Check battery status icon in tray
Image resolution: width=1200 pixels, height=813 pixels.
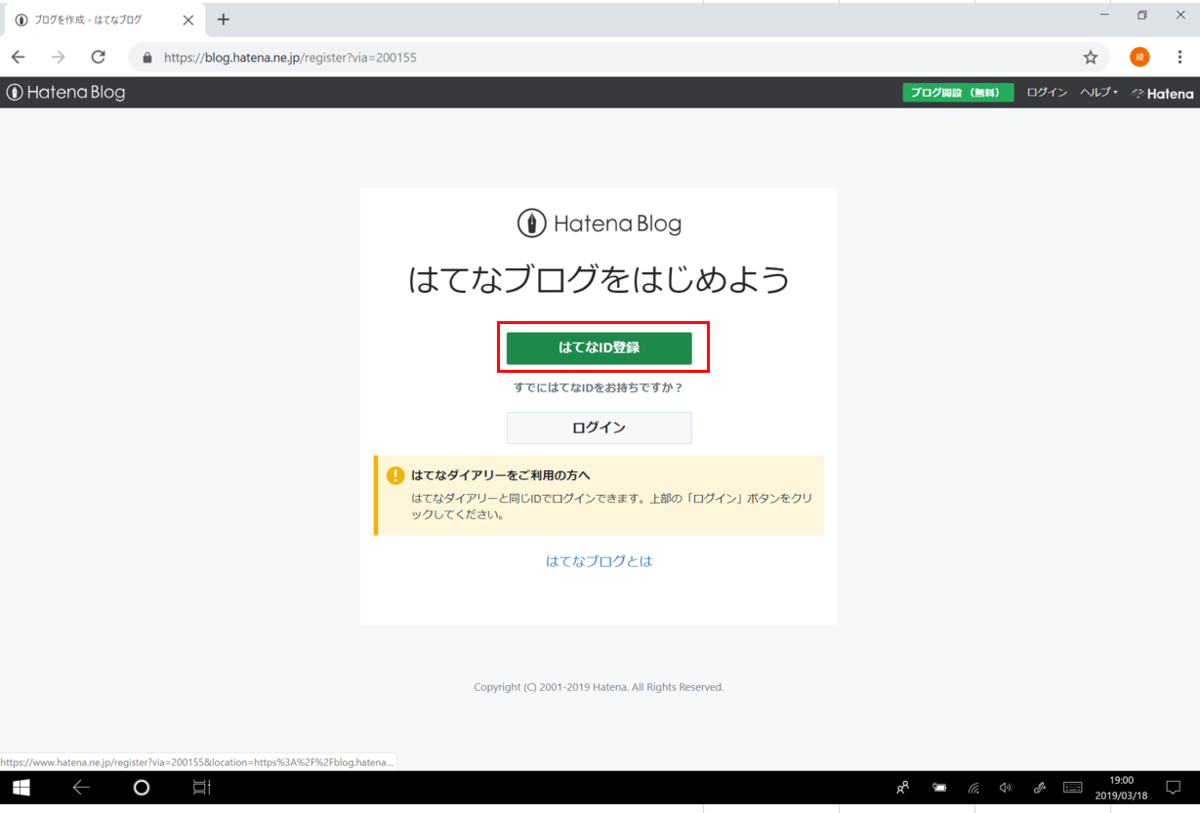click(939, 787)
